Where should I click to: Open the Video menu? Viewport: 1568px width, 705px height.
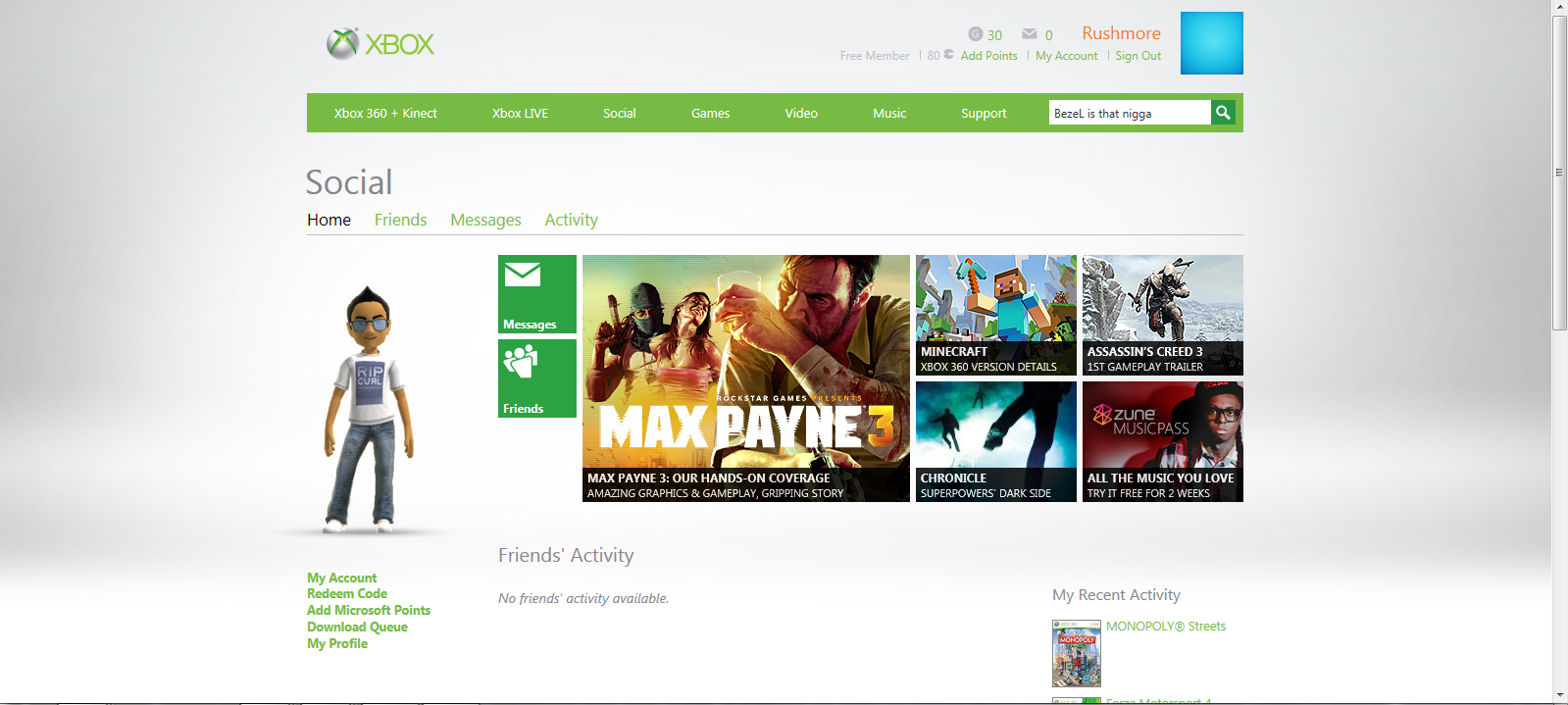click(801, 113)
